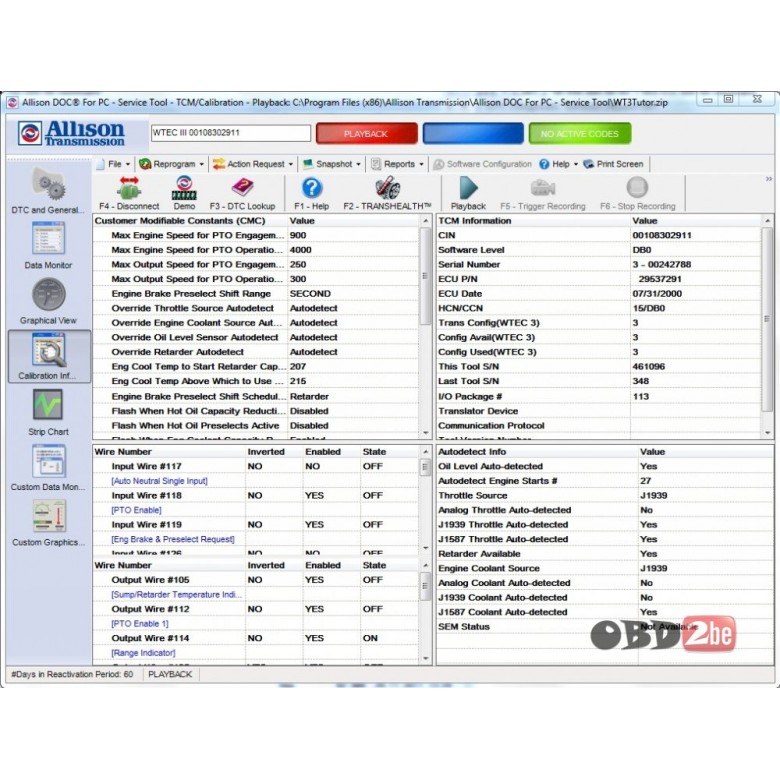Click Allison Transmission logo
The image size is (780, 780).
point(71,133)
